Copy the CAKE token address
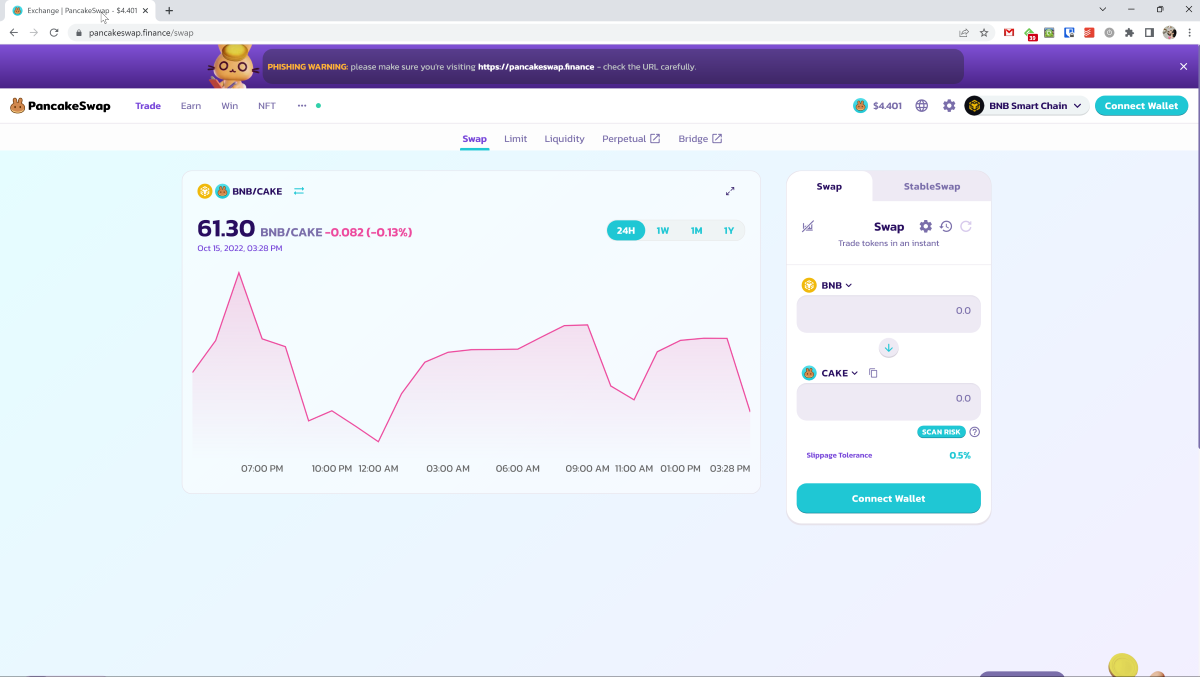Screen dimensions: 1200x677 click(x=873, y=373)
